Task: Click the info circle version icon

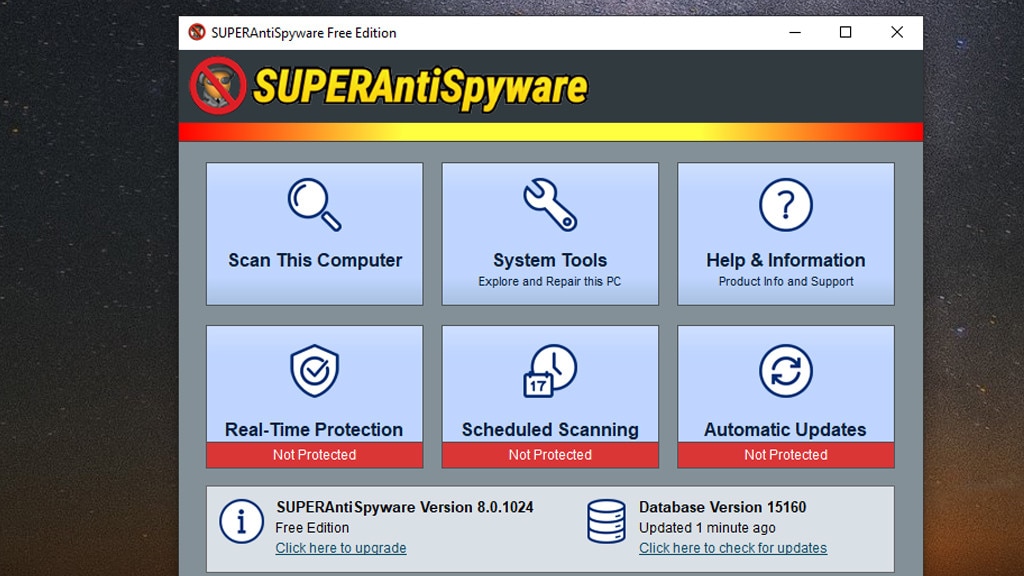Action: [242, 521]
